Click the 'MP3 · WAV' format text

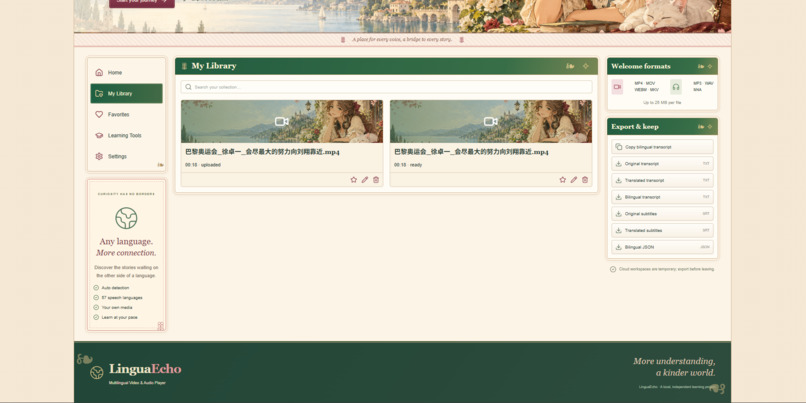coord(703,83)
